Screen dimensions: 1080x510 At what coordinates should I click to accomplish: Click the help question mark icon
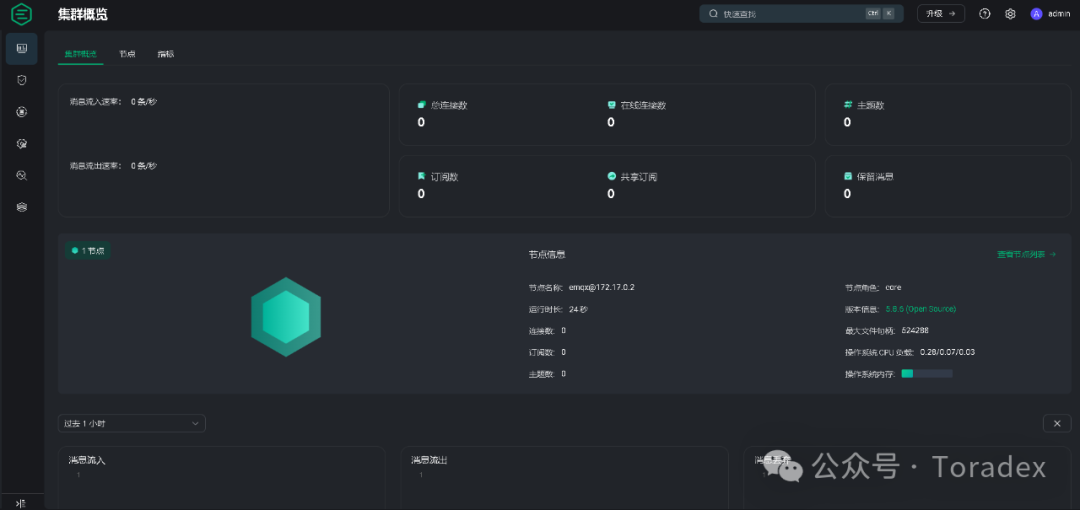tap(985, 14)
